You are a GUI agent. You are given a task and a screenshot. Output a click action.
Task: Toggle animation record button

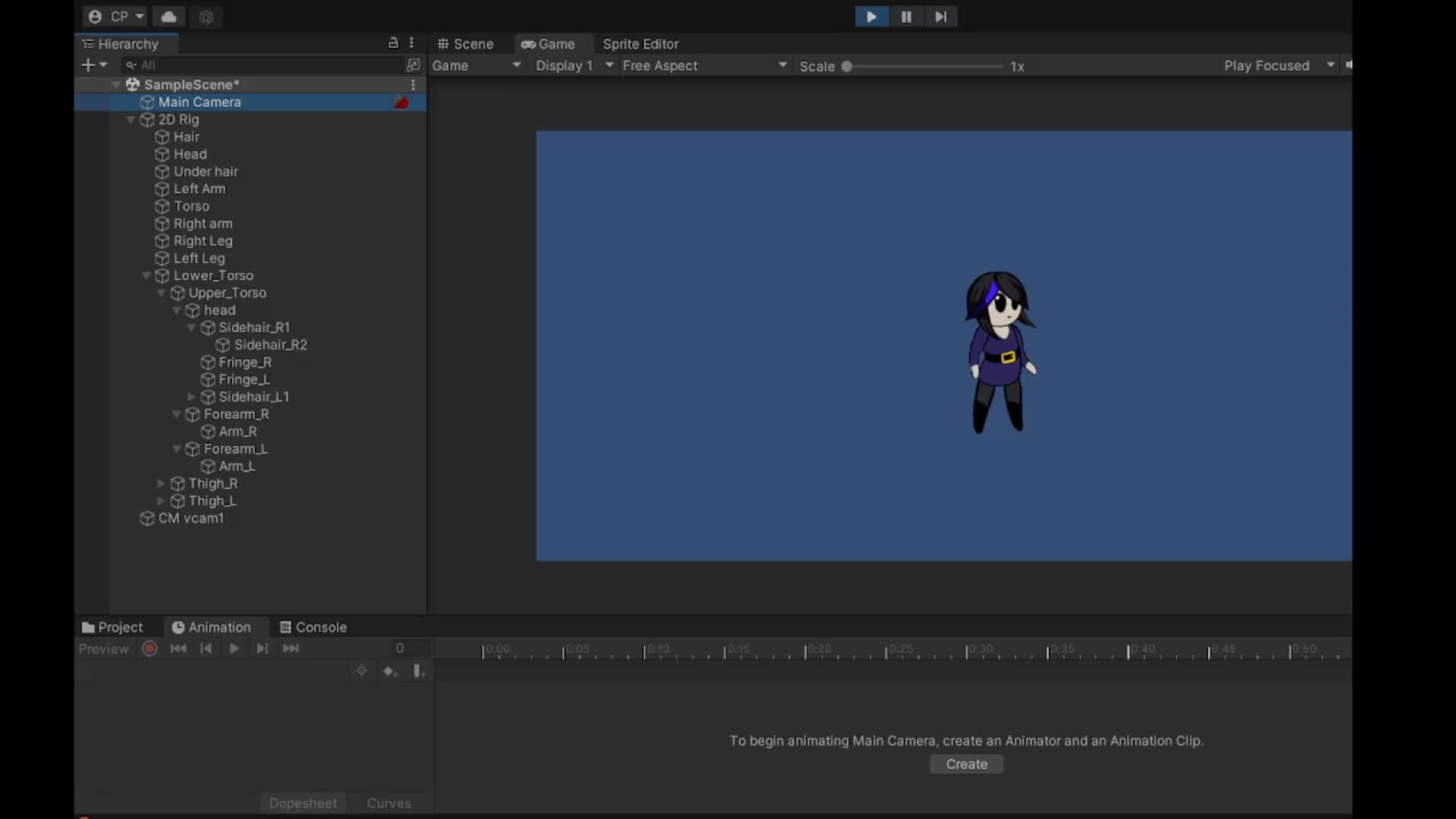pyautogui.click(x=149, y=648)
